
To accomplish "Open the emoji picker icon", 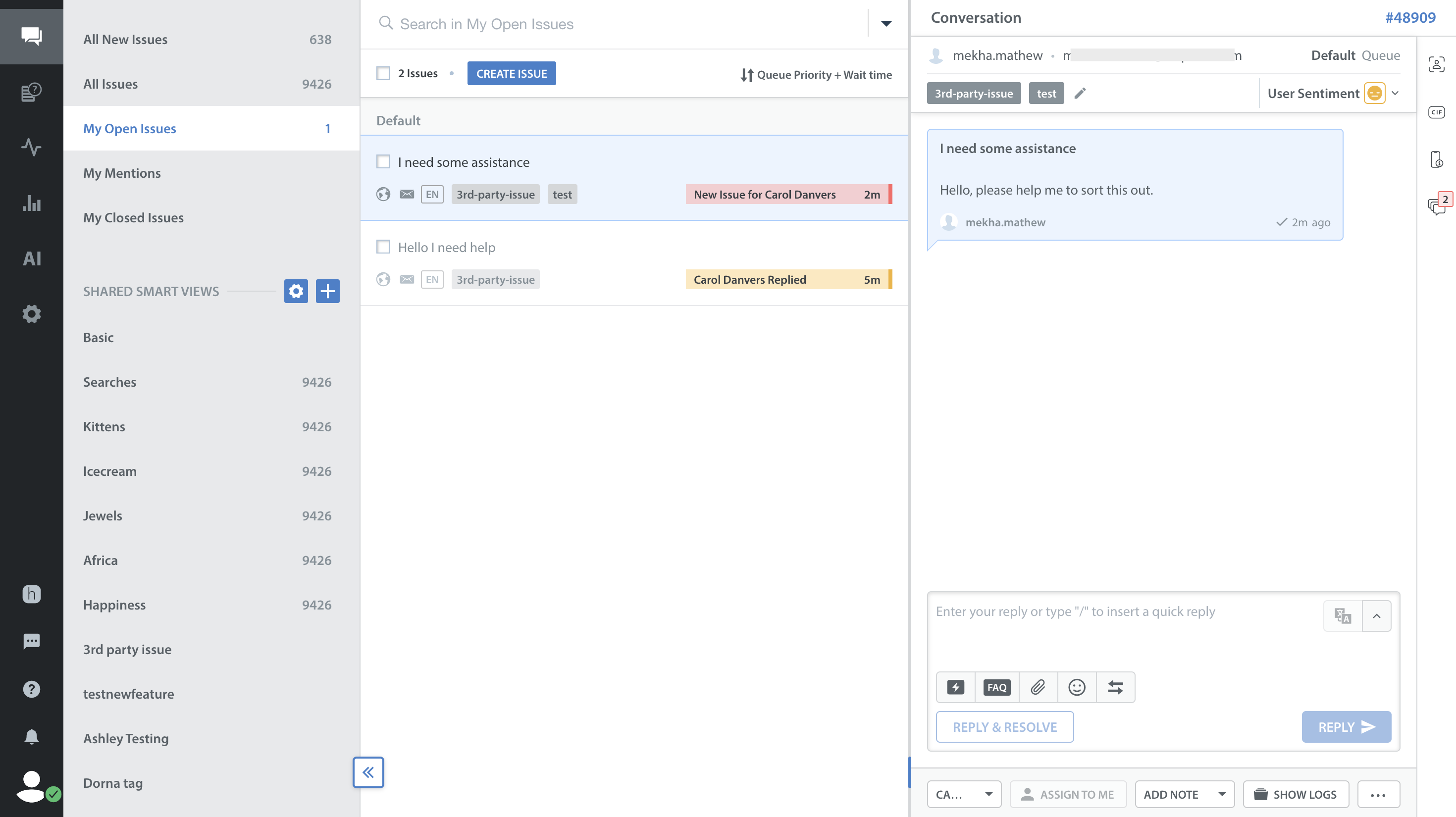I will click(x=1077, y=687).
